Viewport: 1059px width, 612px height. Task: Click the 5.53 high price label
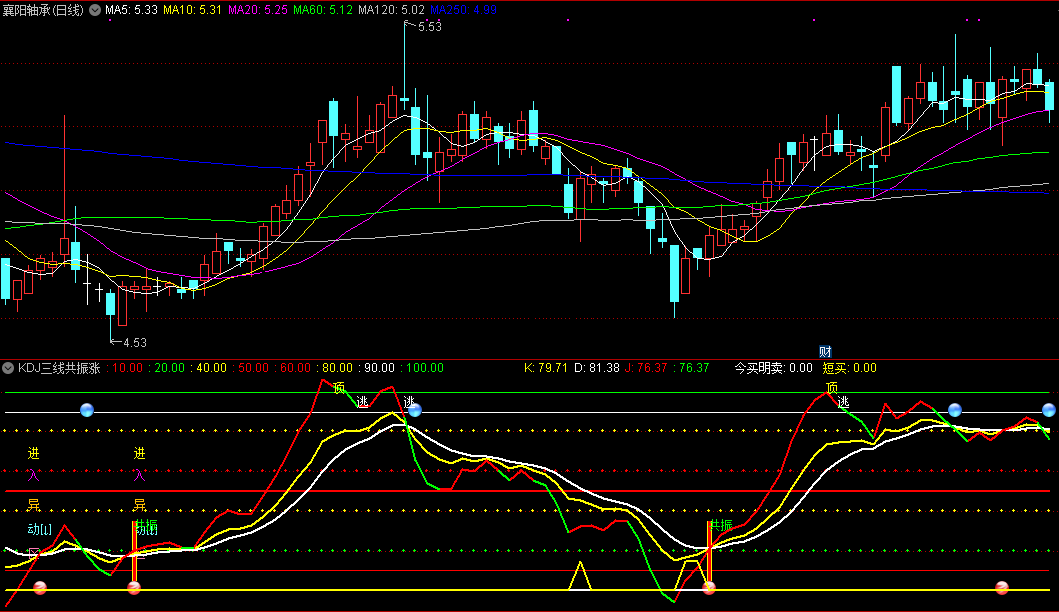click(430, 27)
